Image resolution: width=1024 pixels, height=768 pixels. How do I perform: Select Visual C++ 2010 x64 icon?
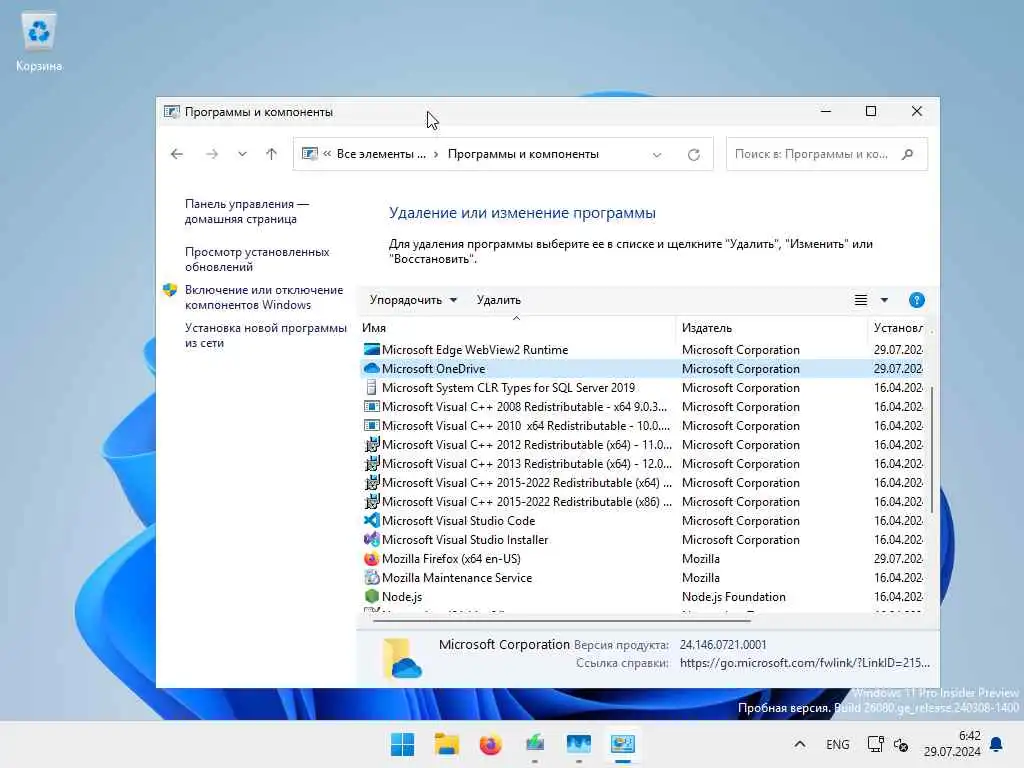[372, 425]
